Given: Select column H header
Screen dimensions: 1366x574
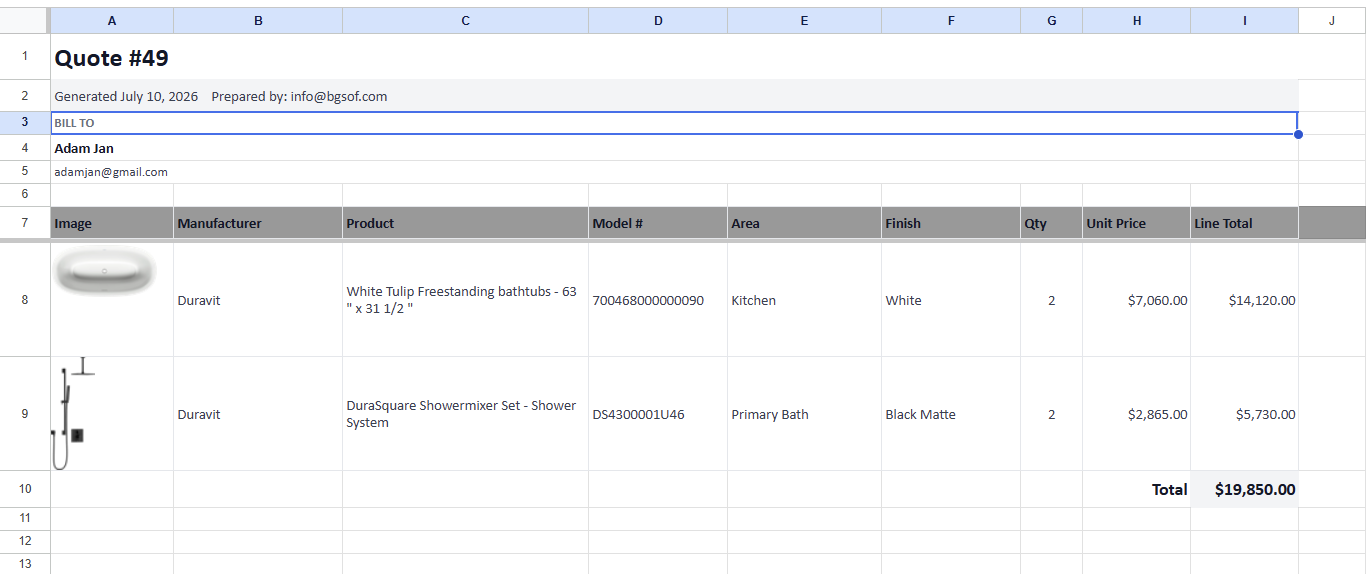Looking at the screenshot, I should 1136,20.
